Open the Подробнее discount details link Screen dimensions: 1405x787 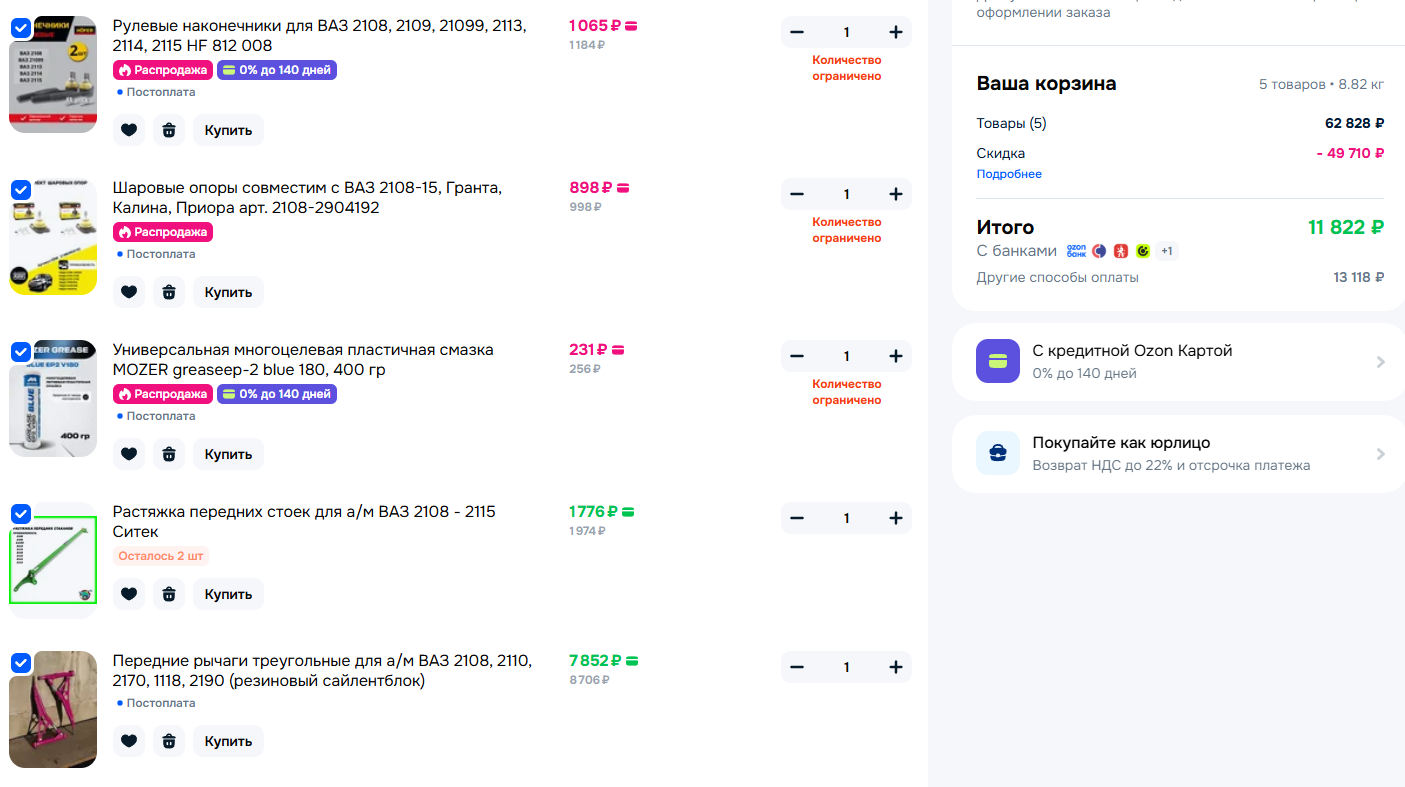pyautogui.click(x=1009, y=174)
